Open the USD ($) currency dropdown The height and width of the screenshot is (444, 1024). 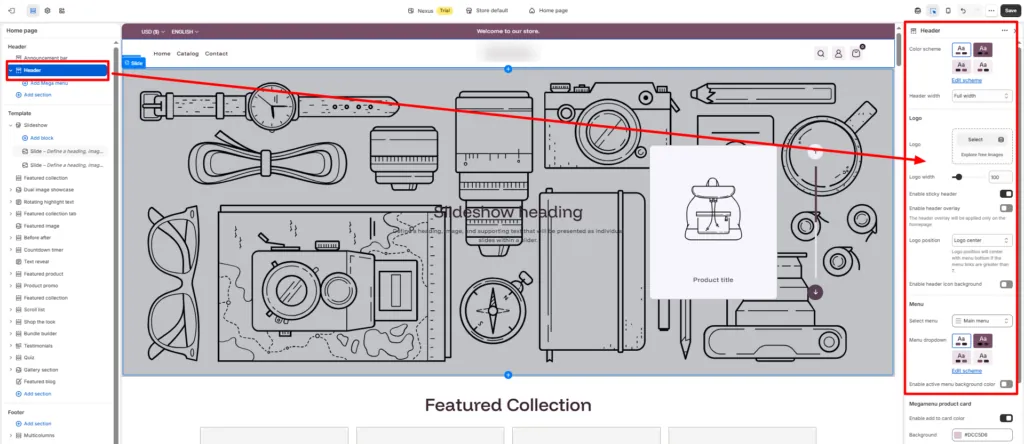point(153,31)
